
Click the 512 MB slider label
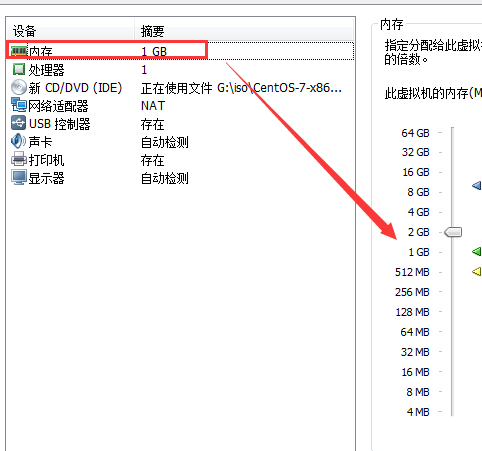(x=412, y=272)
